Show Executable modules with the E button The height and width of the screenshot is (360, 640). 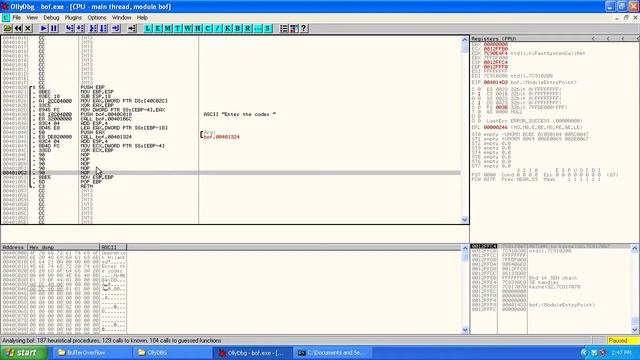(158, 28)
